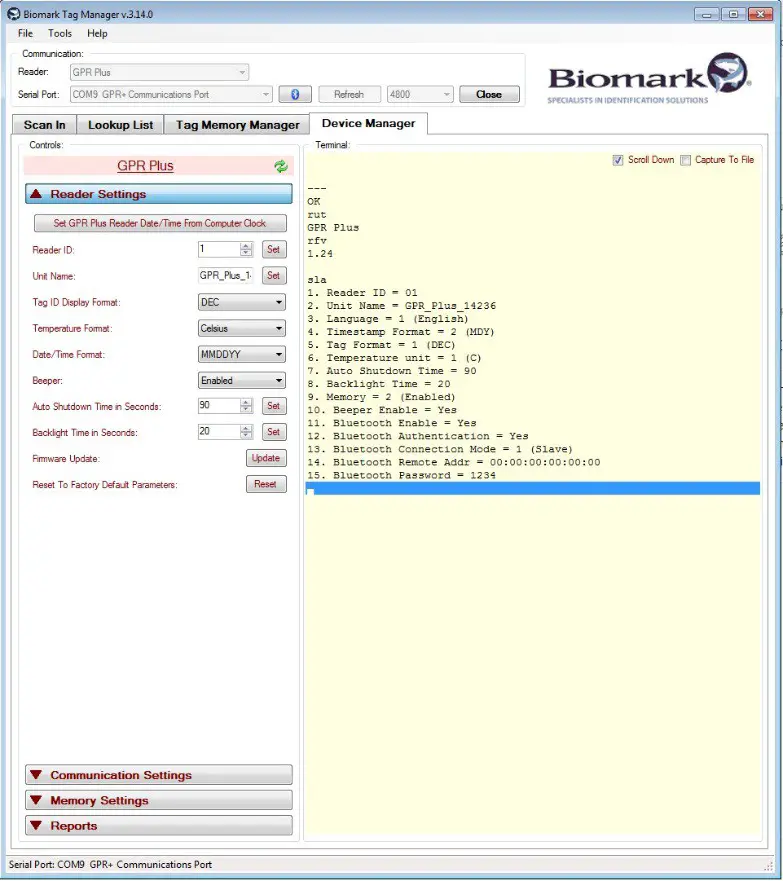Minimize the Biomark Tag Manager window
Screen dimensions: 783x881
point(707,14)
